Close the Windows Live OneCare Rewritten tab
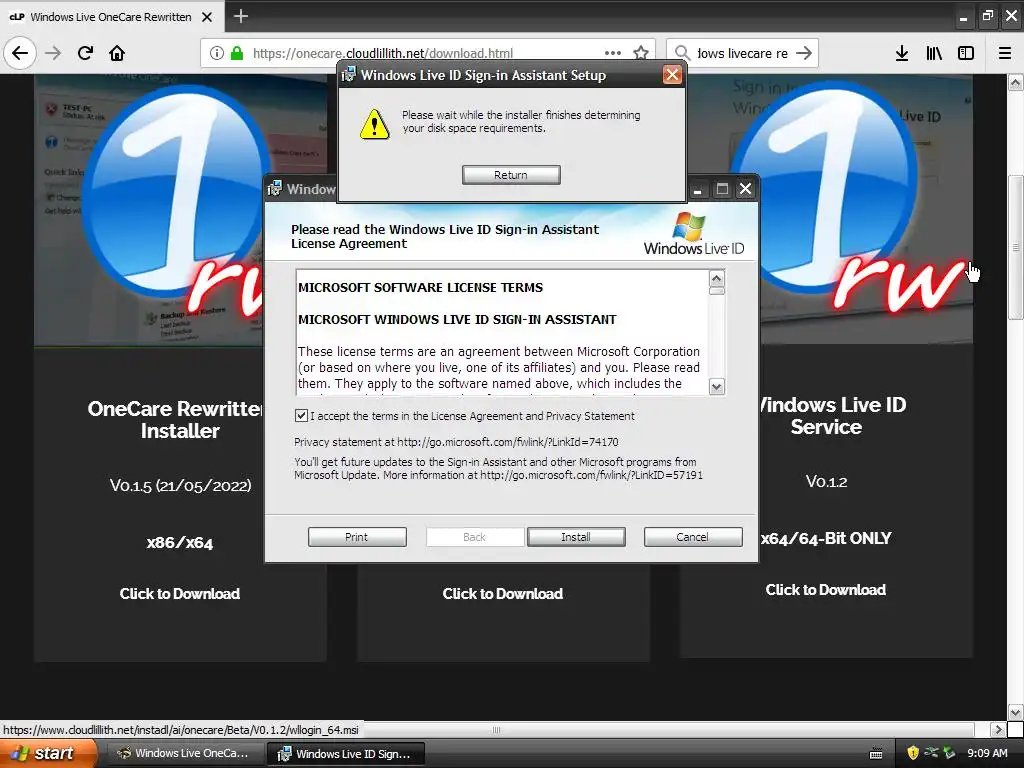The width and height of the screenshot is (1024, 768). point(207,17)
